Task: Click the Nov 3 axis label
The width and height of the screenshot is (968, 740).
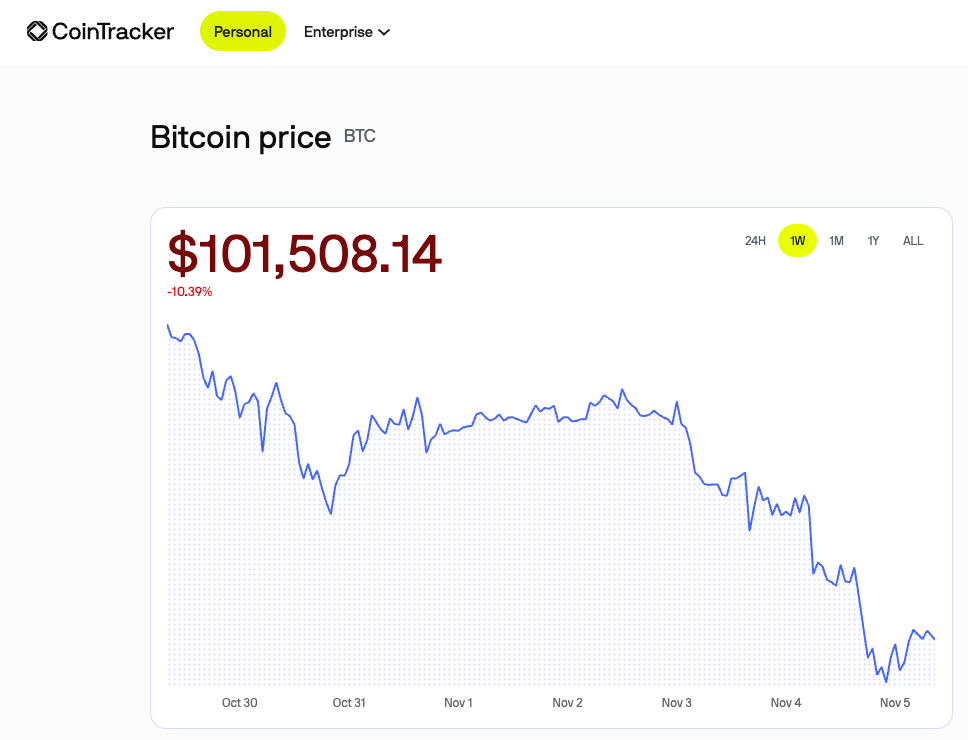Action: coord(676,703)
